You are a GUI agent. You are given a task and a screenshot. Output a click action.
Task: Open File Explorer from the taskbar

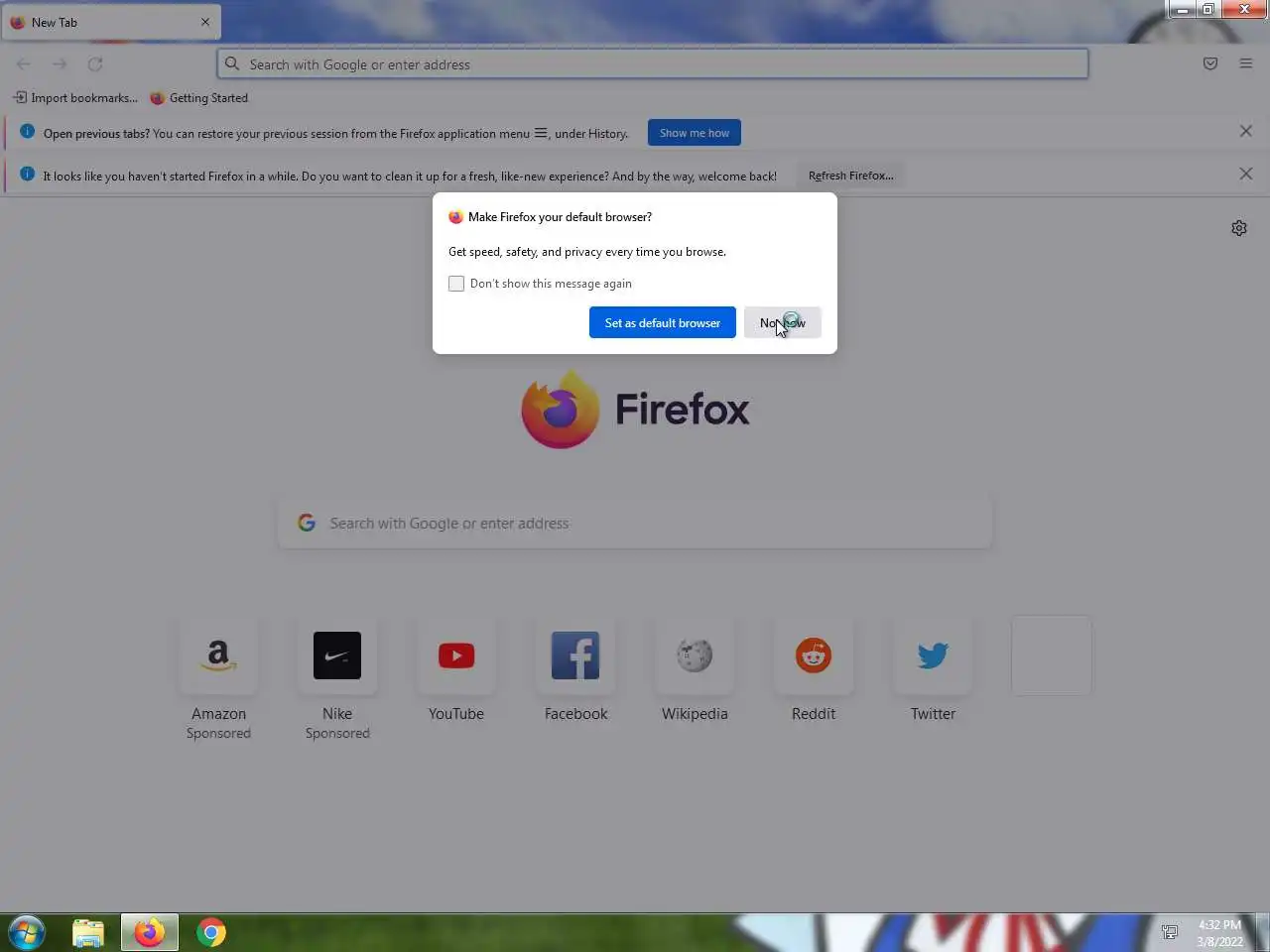pyautogui.click(x=88, y=932)
